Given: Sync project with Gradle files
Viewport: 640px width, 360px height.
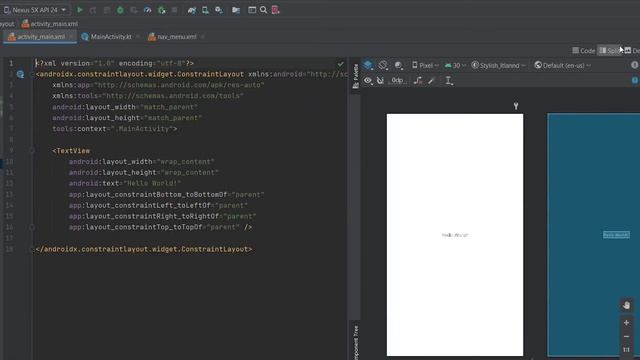Looking at the screenshot, I should (x=192, y=10).
